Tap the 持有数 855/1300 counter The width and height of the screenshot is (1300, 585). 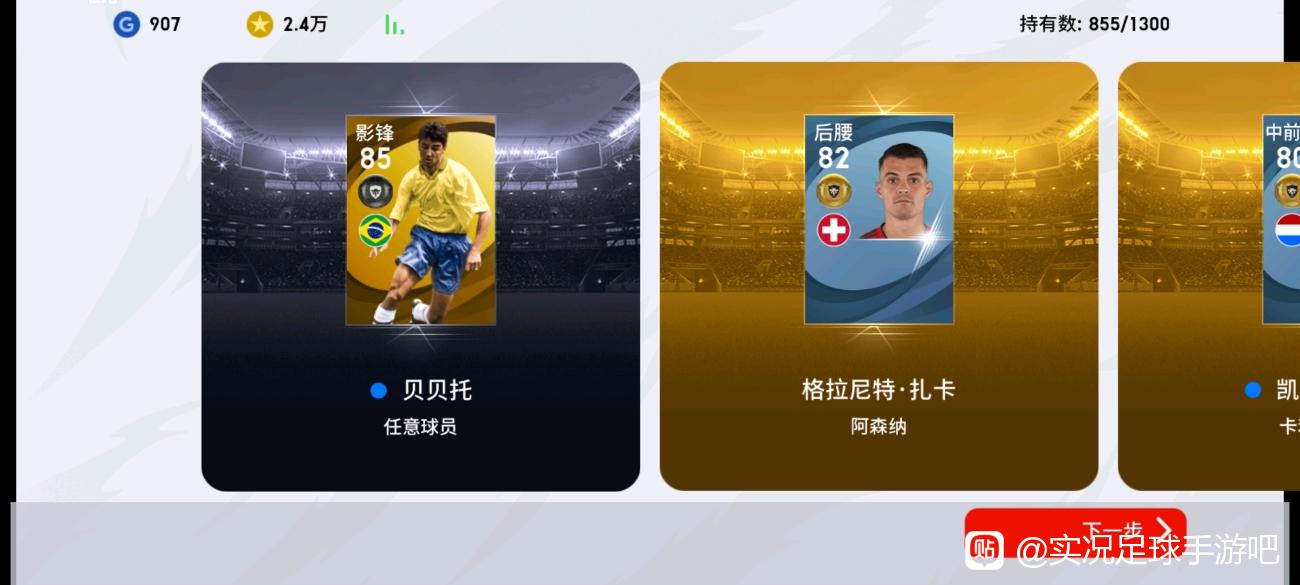(1094, 24)
